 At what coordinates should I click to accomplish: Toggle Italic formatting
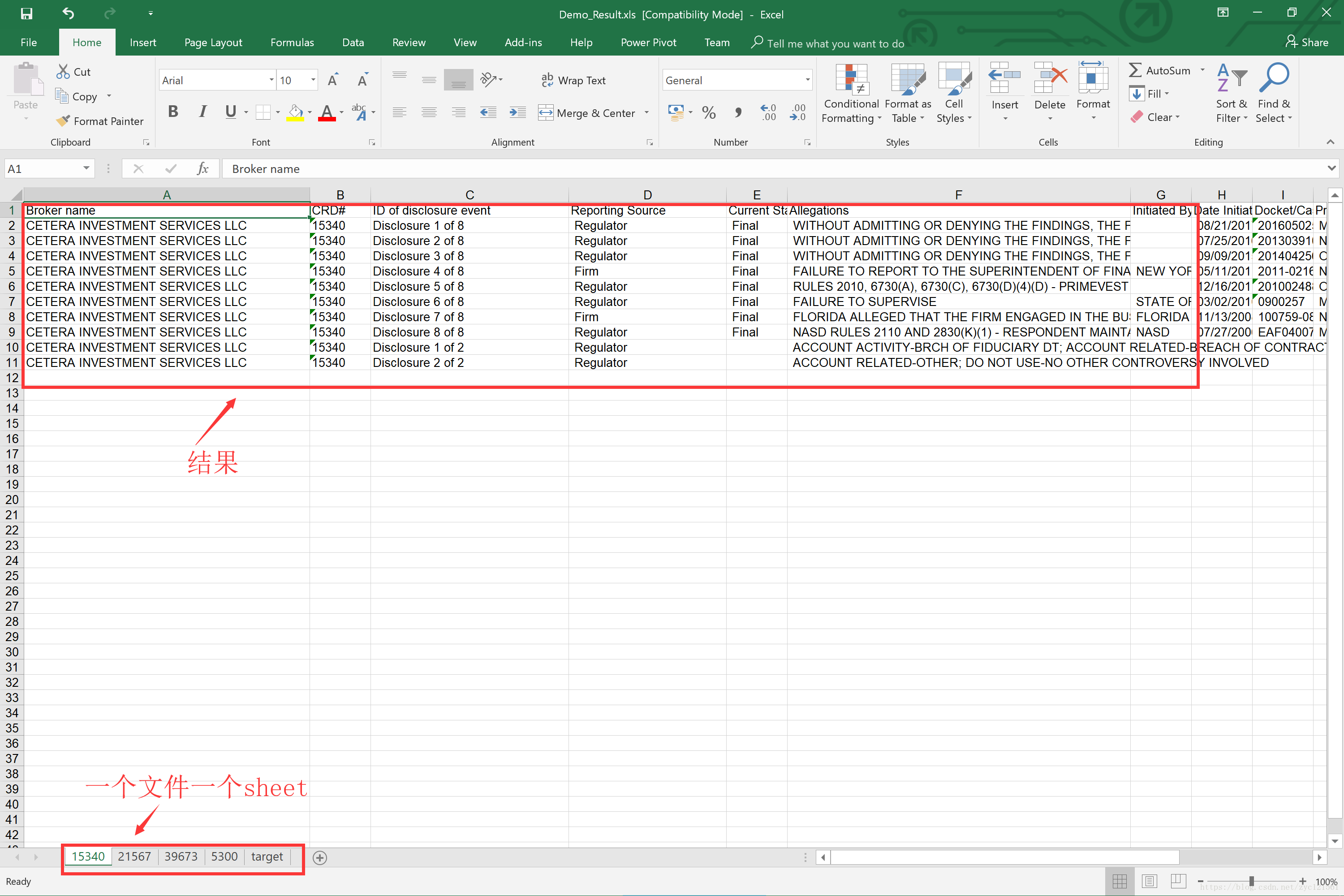202,112
